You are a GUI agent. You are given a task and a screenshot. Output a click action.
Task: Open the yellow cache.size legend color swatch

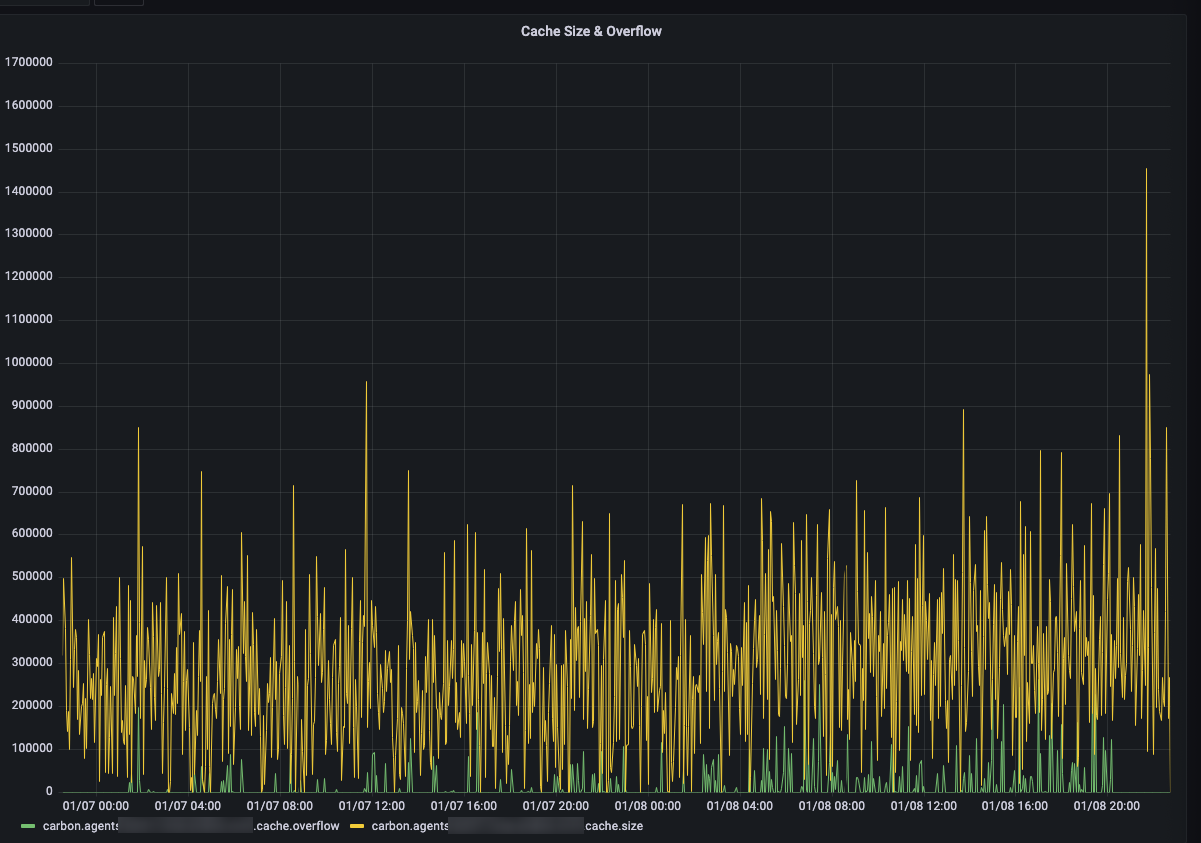click(357, 826)
